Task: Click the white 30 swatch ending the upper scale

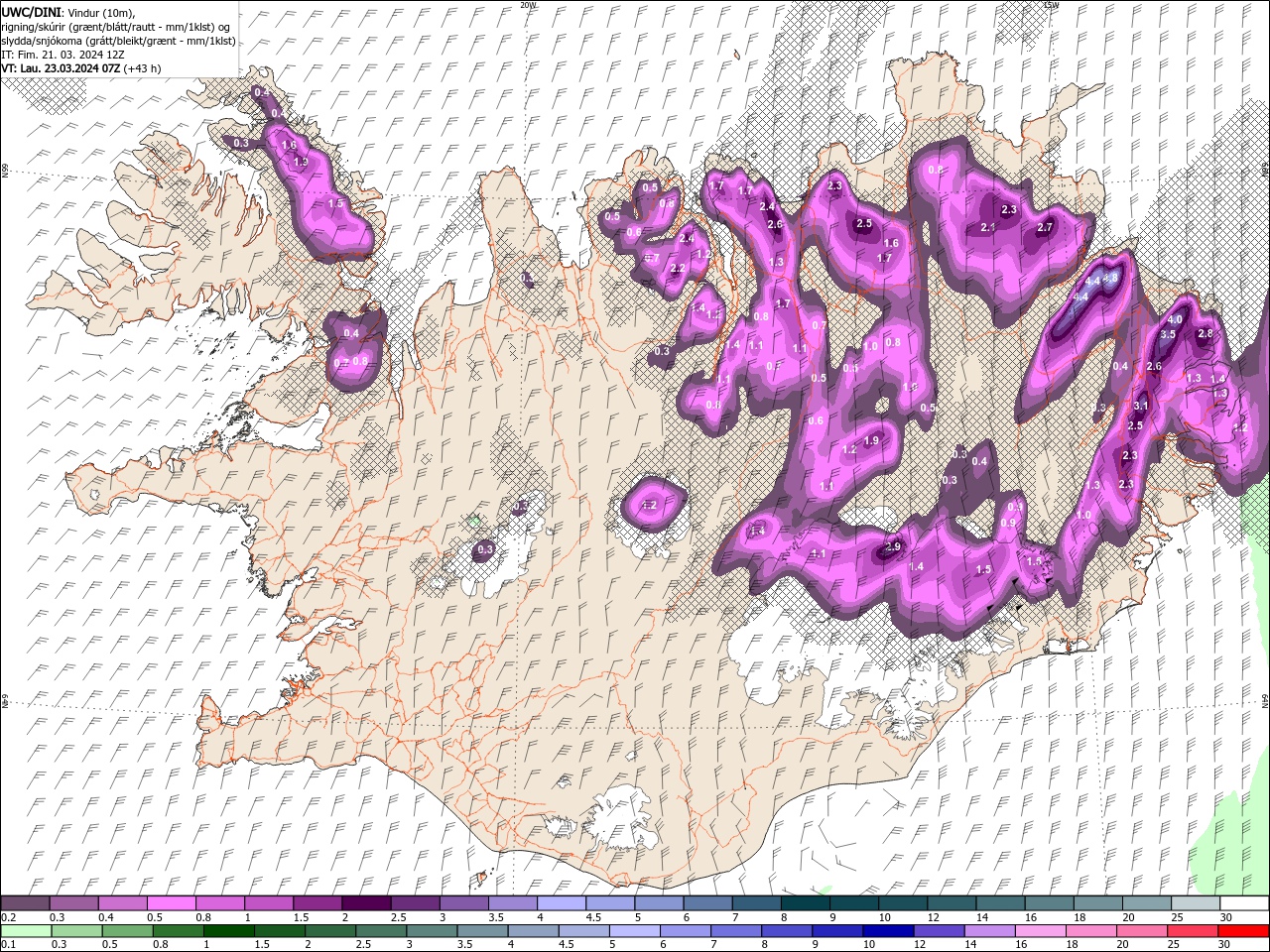Action: pyautogui.click(x=1244, y=903)
